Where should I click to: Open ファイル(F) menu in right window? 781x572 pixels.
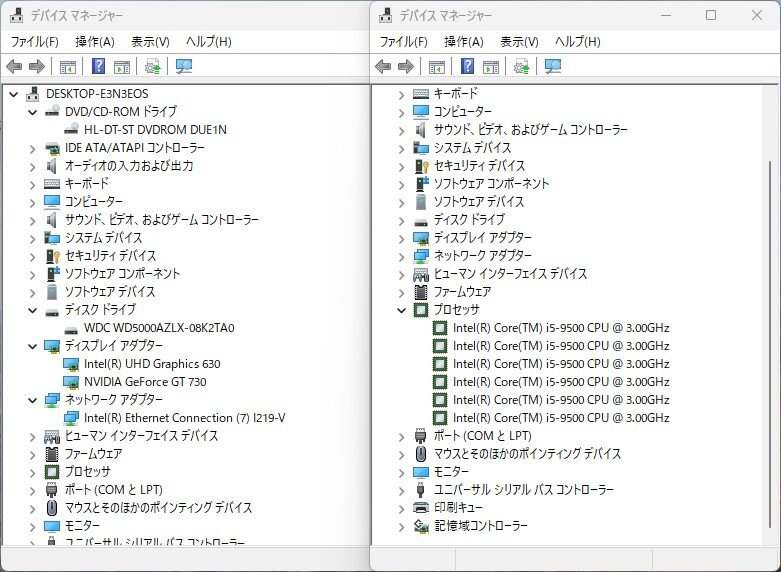(x=403, y=42)
